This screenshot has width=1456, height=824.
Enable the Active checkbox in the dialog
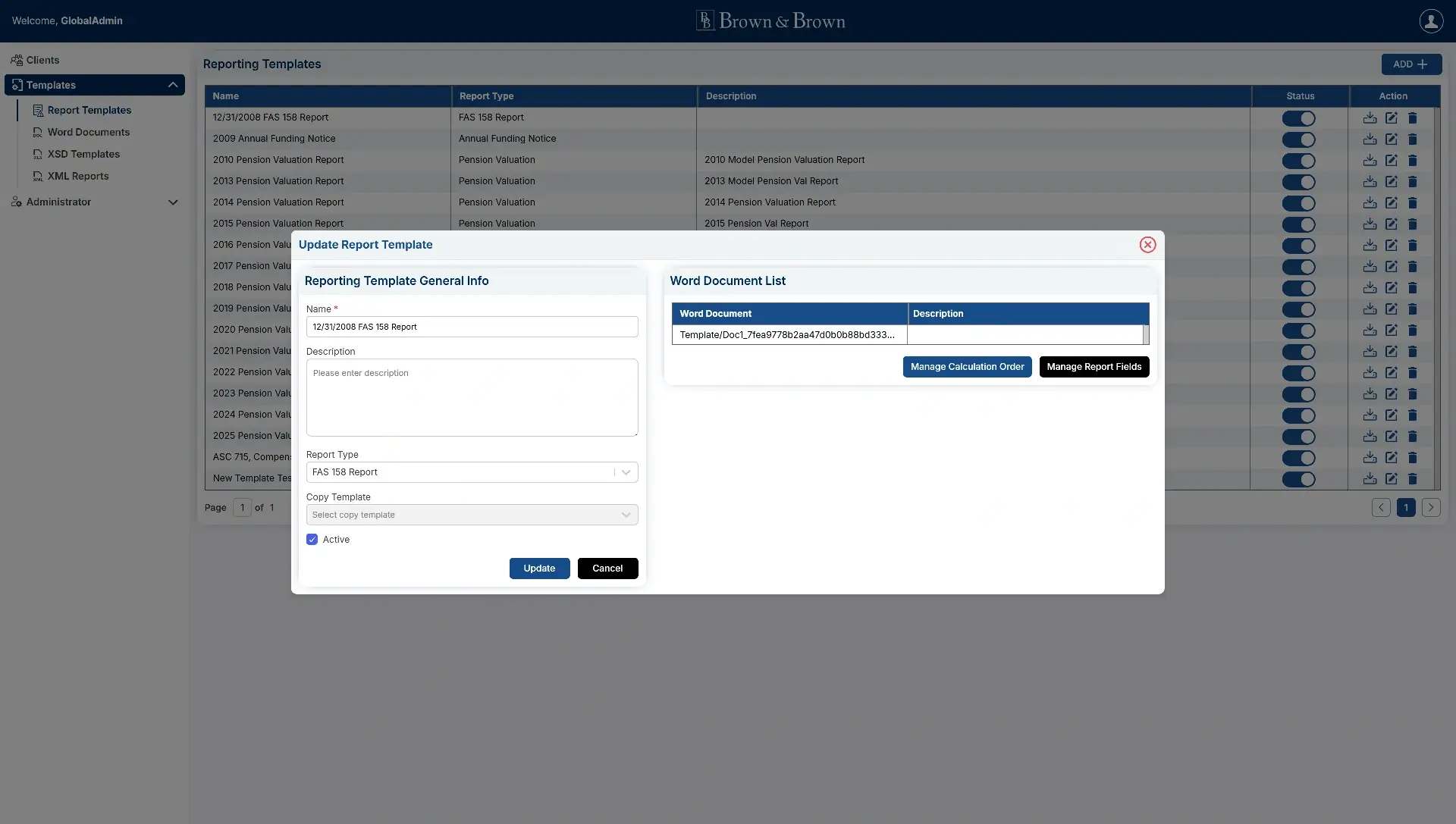312,539
